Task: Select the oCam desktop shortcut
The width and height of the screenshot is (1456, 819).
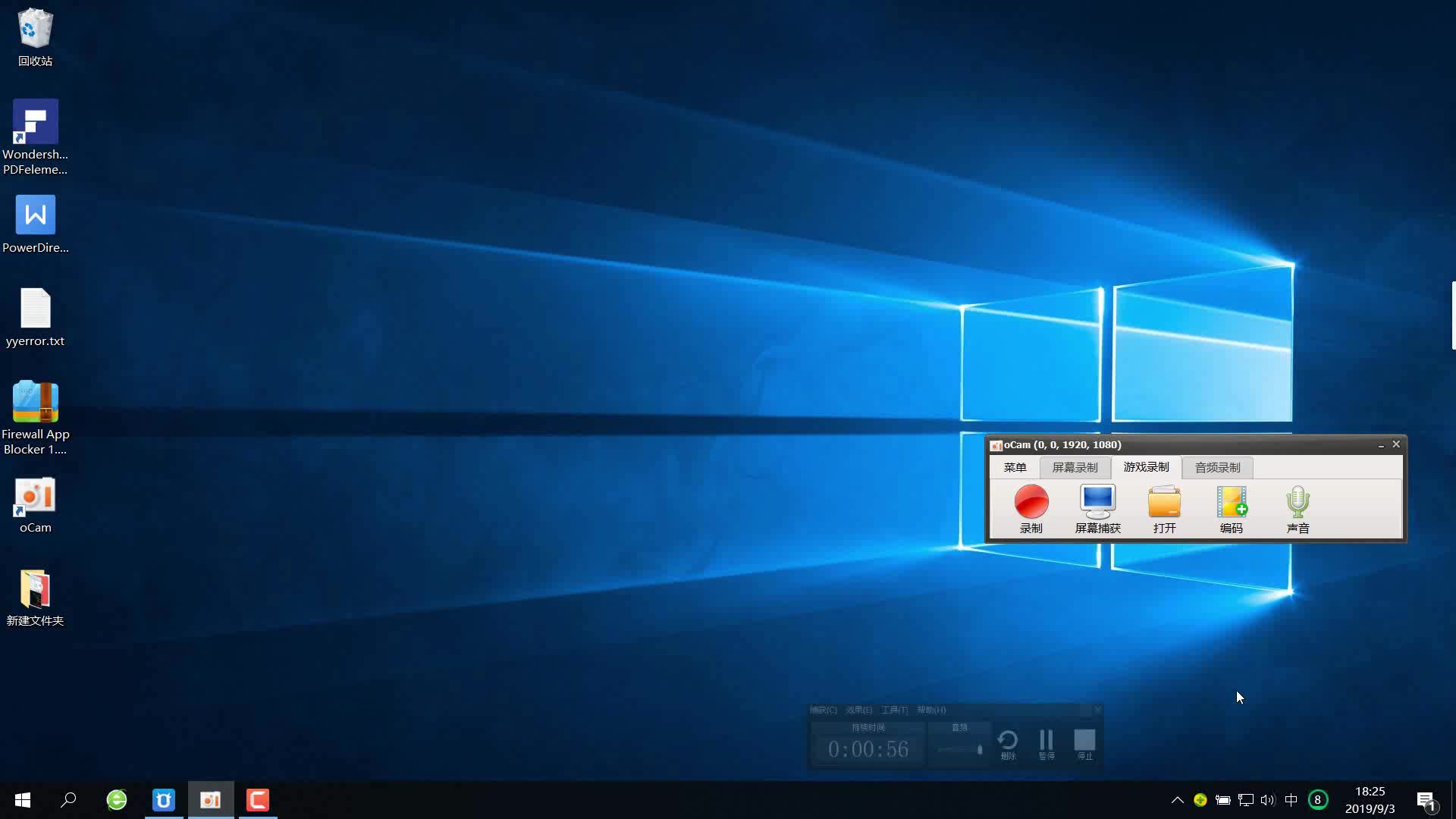Action: (x=35, y=497)
